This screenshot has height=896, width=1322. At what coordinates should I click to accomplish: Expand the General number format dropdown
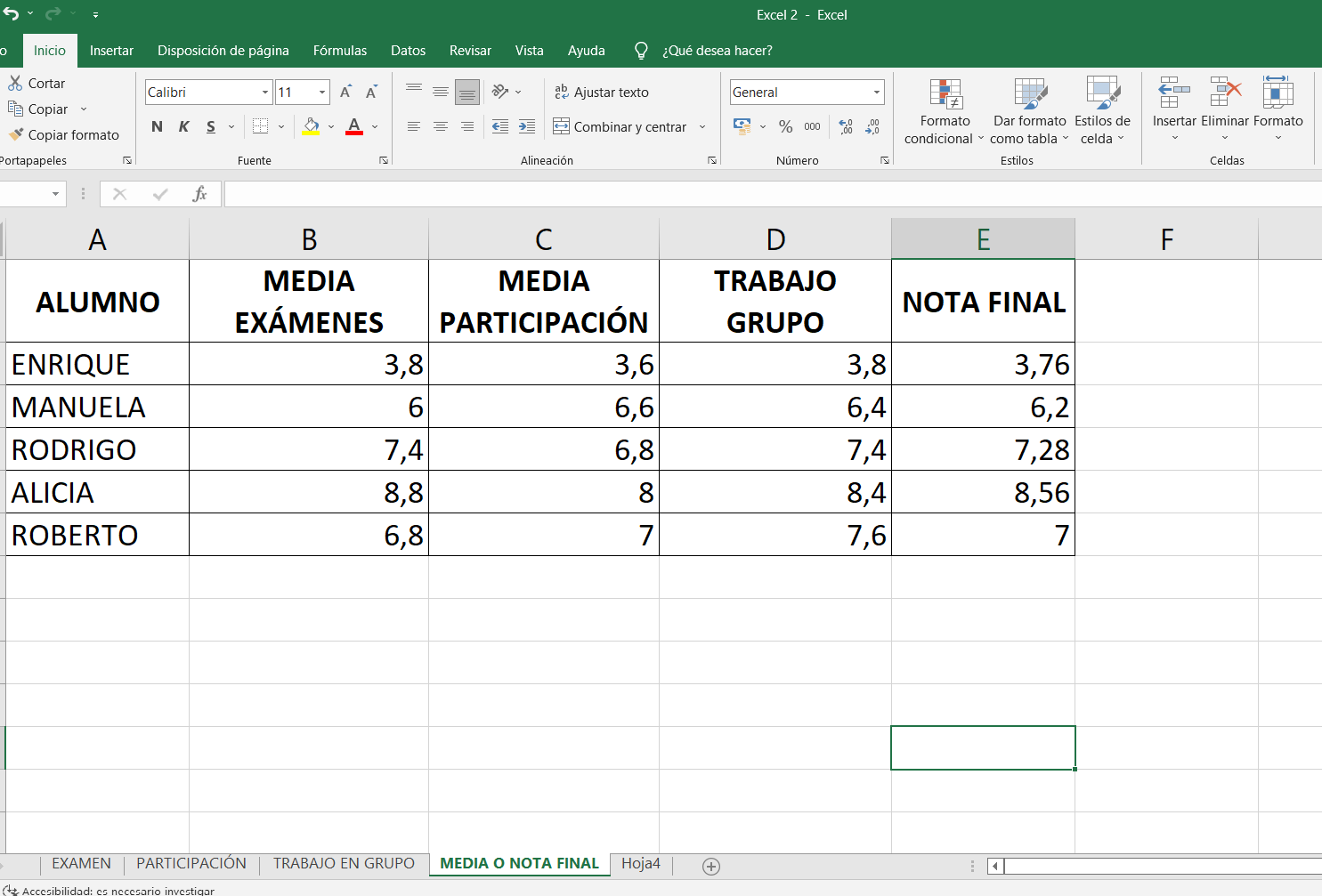click(876, 93)
